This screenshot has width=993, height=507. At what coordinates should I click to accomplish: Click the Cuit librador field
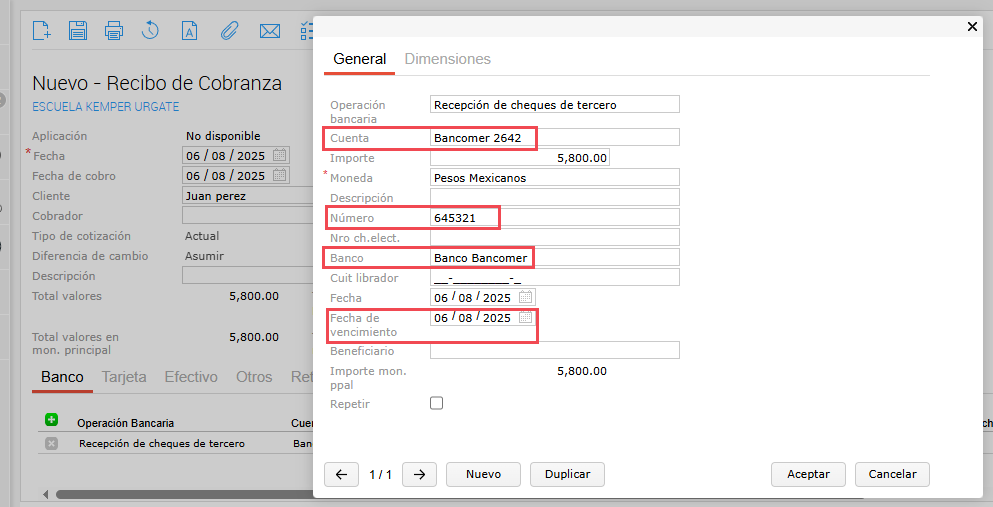point(555,277)
